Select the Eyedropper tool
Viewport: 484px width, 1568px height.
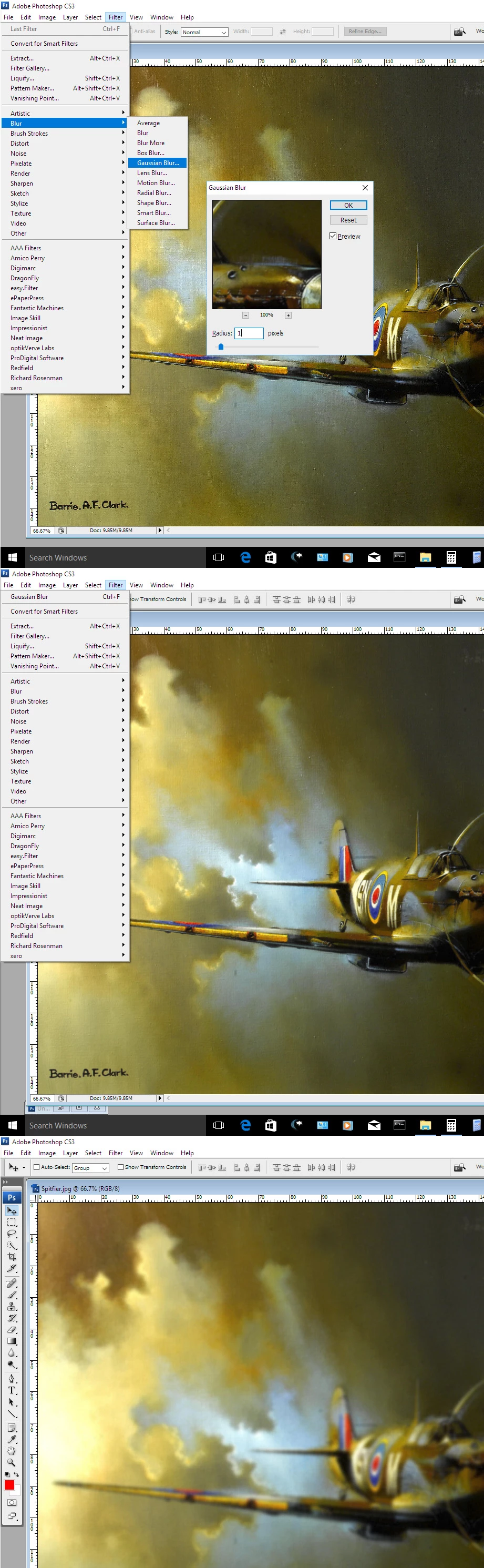point(12,1440)
